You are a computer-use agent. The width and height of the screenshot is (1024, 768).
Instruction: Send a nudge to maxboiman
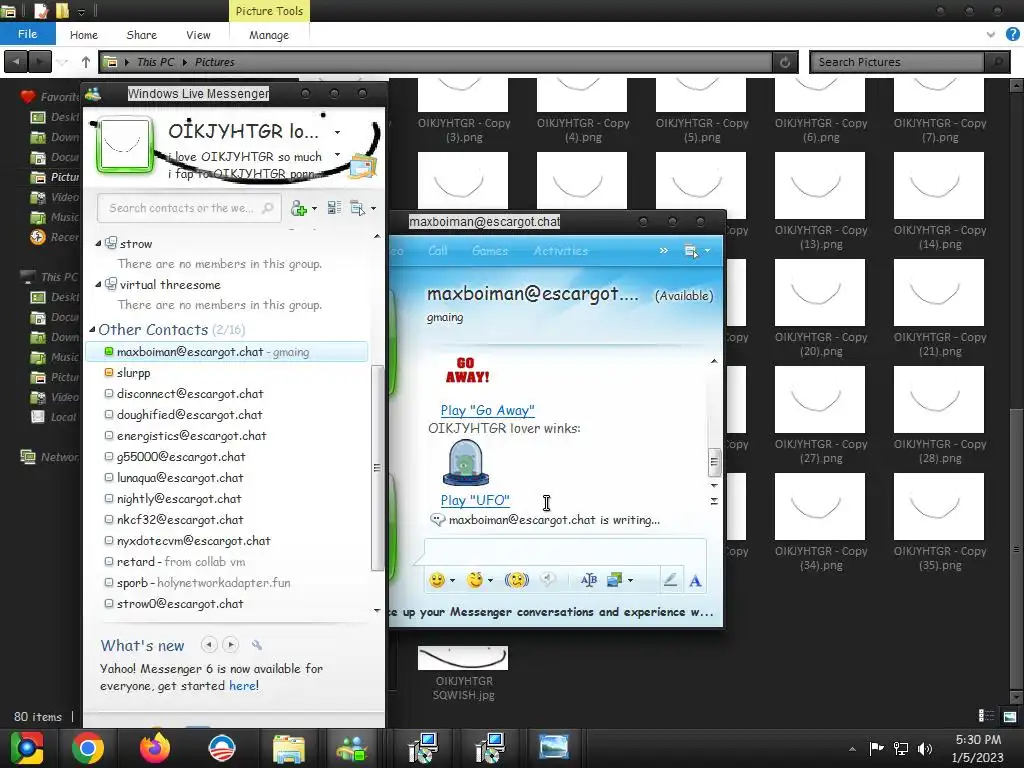tap(517, 580)
